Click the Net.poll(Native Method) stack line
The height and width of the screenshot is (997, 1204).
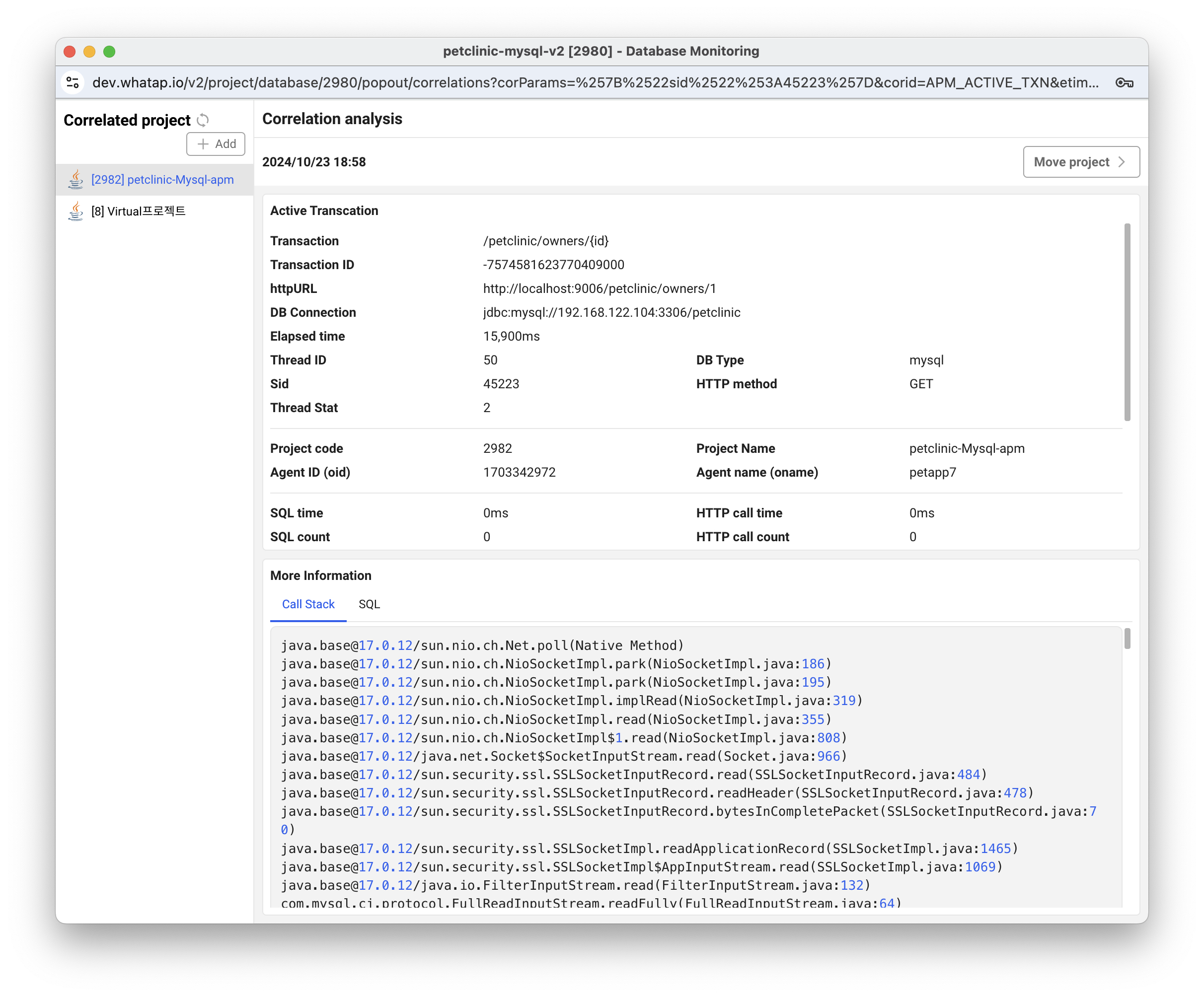click(x=482, y=645)
